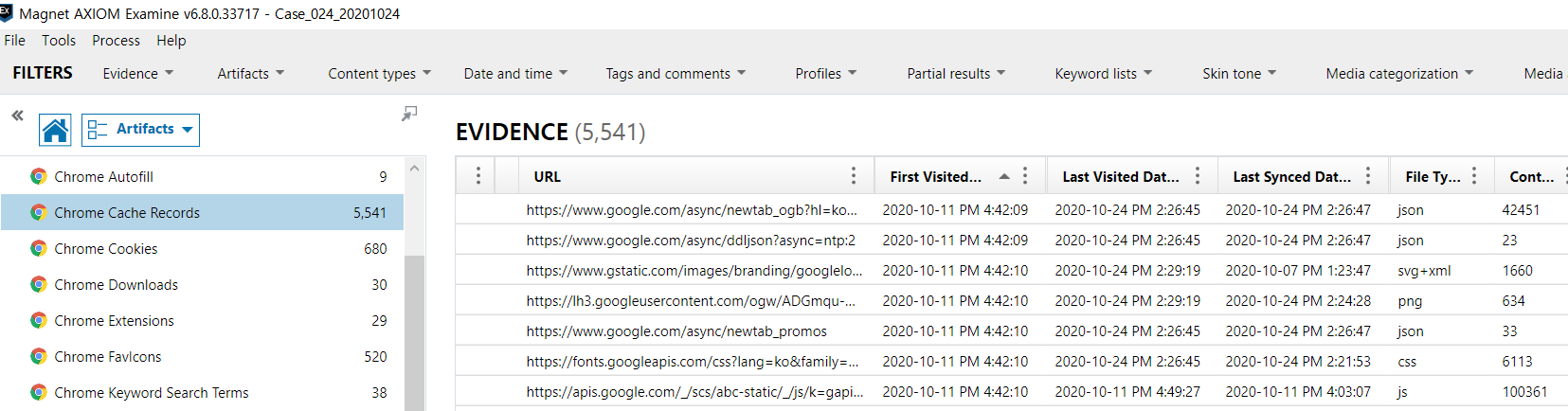Click the png file type cell
Viewport: 1568px width, 411px height.
[x=1410, y=300]
